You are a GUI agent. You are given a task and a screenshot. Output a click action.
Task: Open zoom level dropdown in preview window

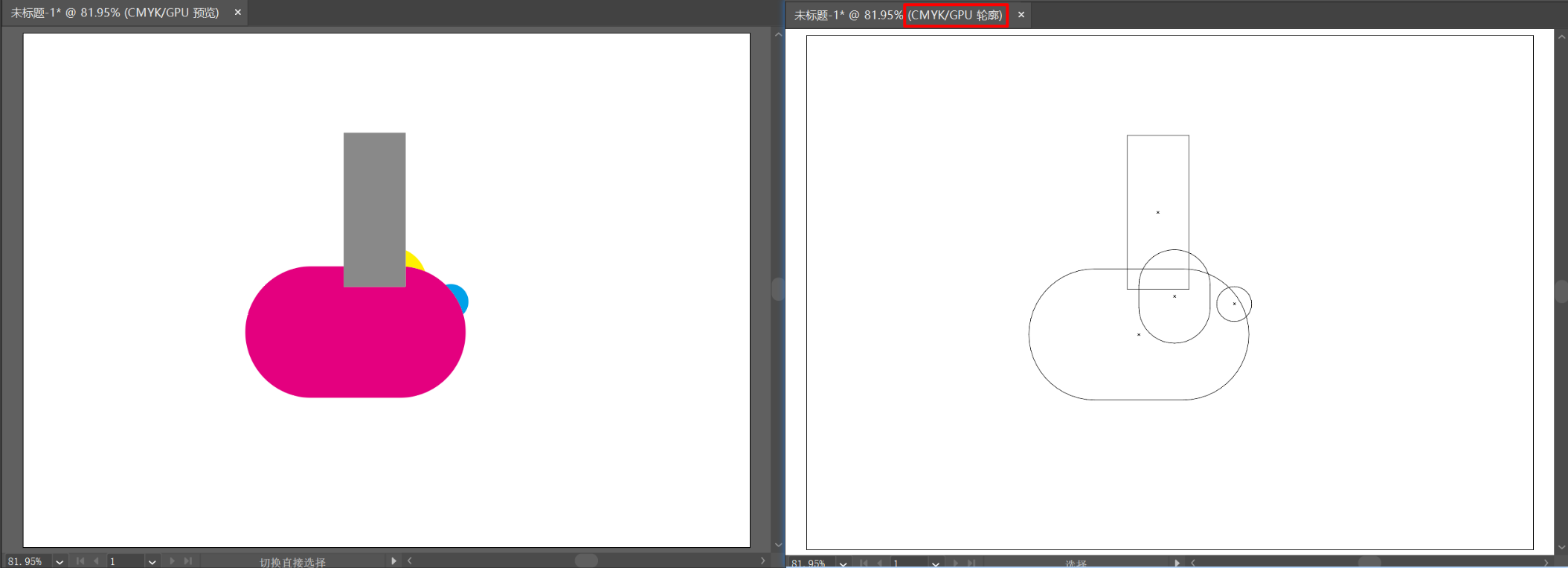(x=60, y=561)
